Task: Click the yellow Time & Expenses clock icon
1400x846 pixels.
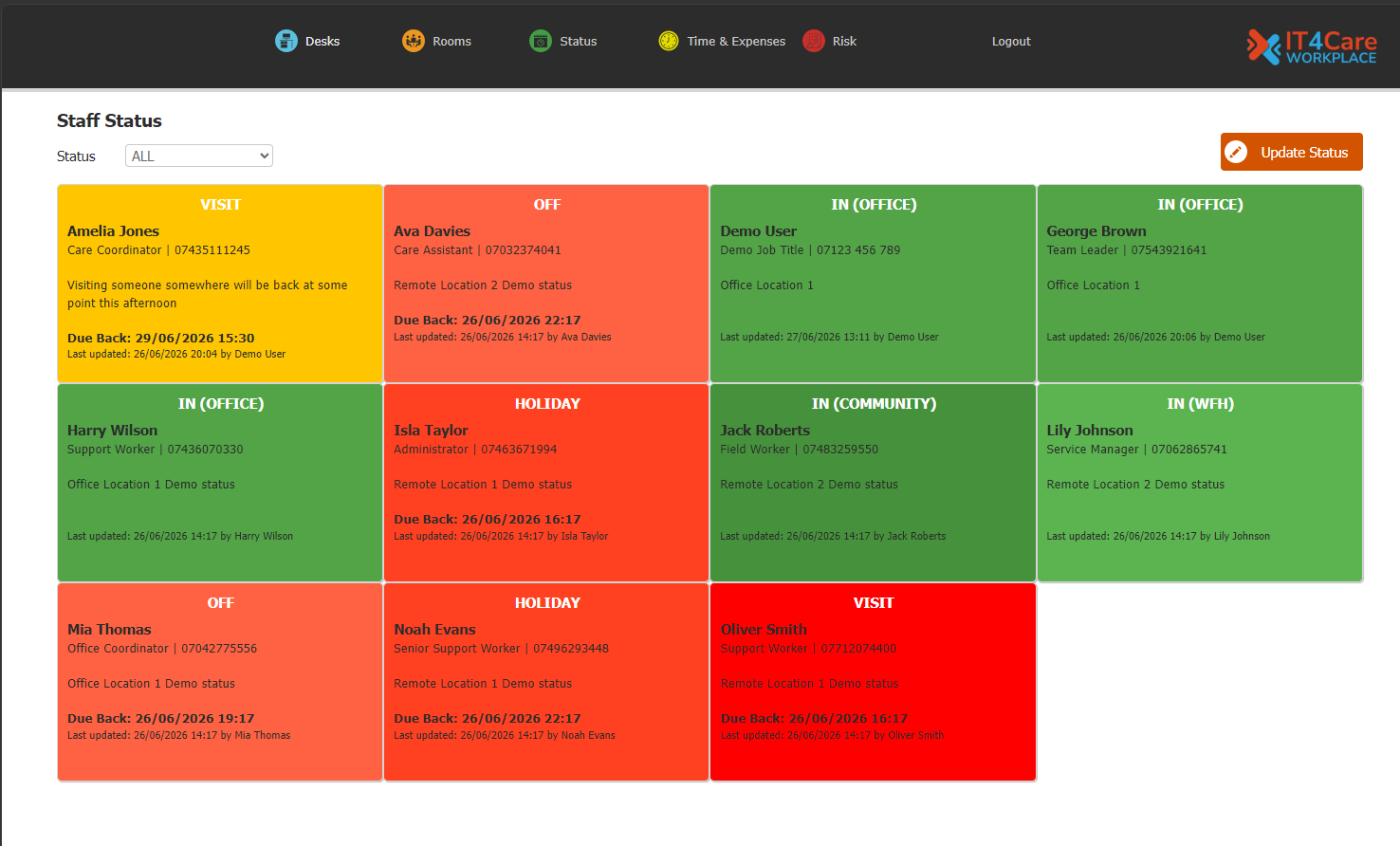Action: tap(669, 41)
